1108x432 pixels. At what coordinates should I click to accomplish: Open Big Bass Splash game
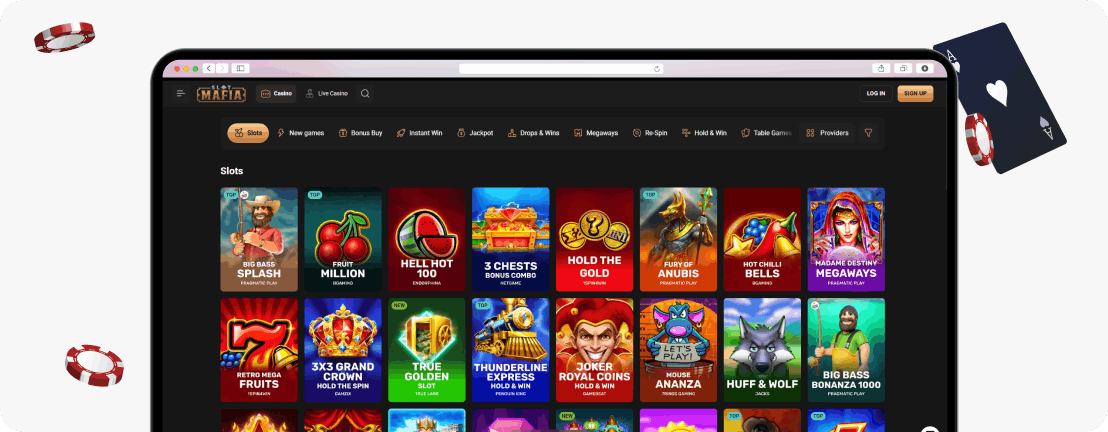pos(259,240)
